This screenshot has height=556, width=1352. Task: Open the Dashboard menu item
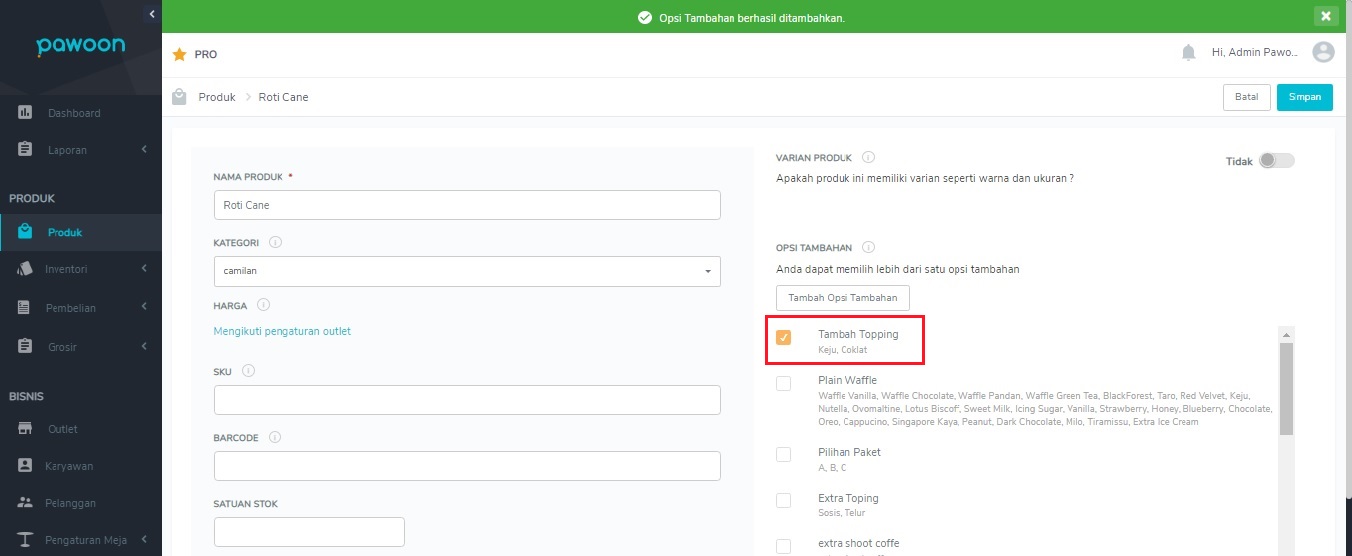74,113
